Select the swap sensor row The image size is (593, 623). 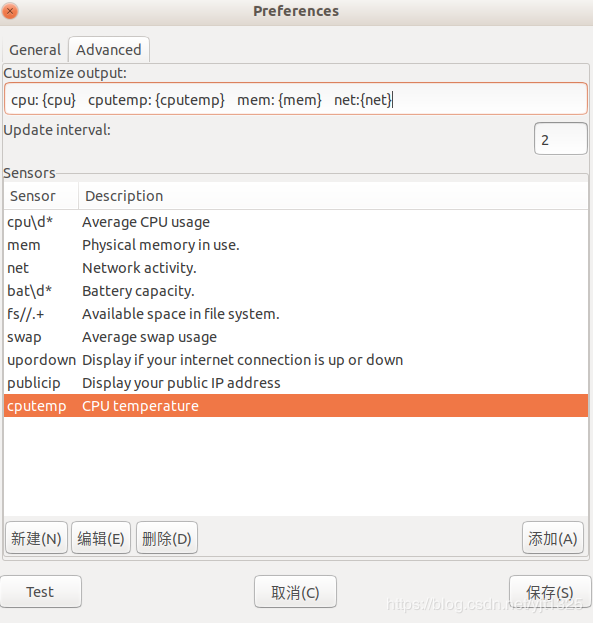(296, 337)
